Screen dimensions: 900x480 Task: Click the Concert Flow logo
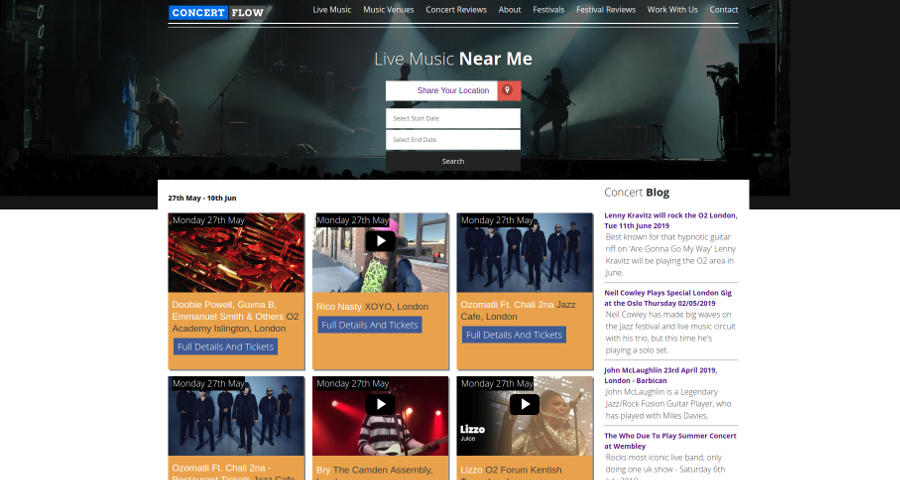[218, 13]
